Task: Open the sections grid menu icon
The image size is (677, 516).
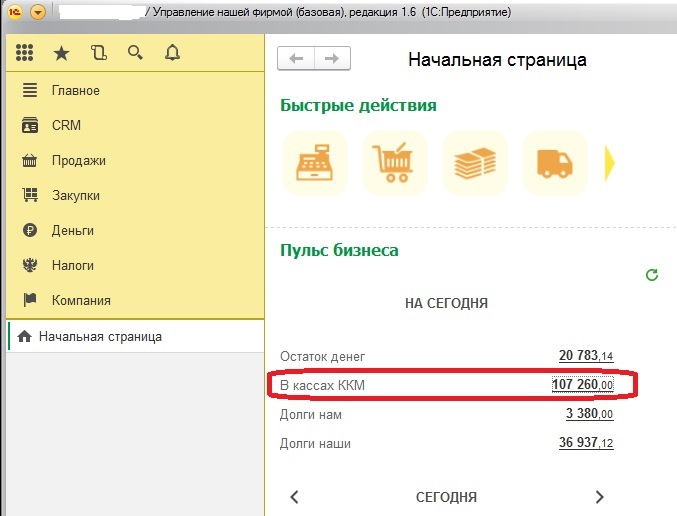Action: click(25, 53)
